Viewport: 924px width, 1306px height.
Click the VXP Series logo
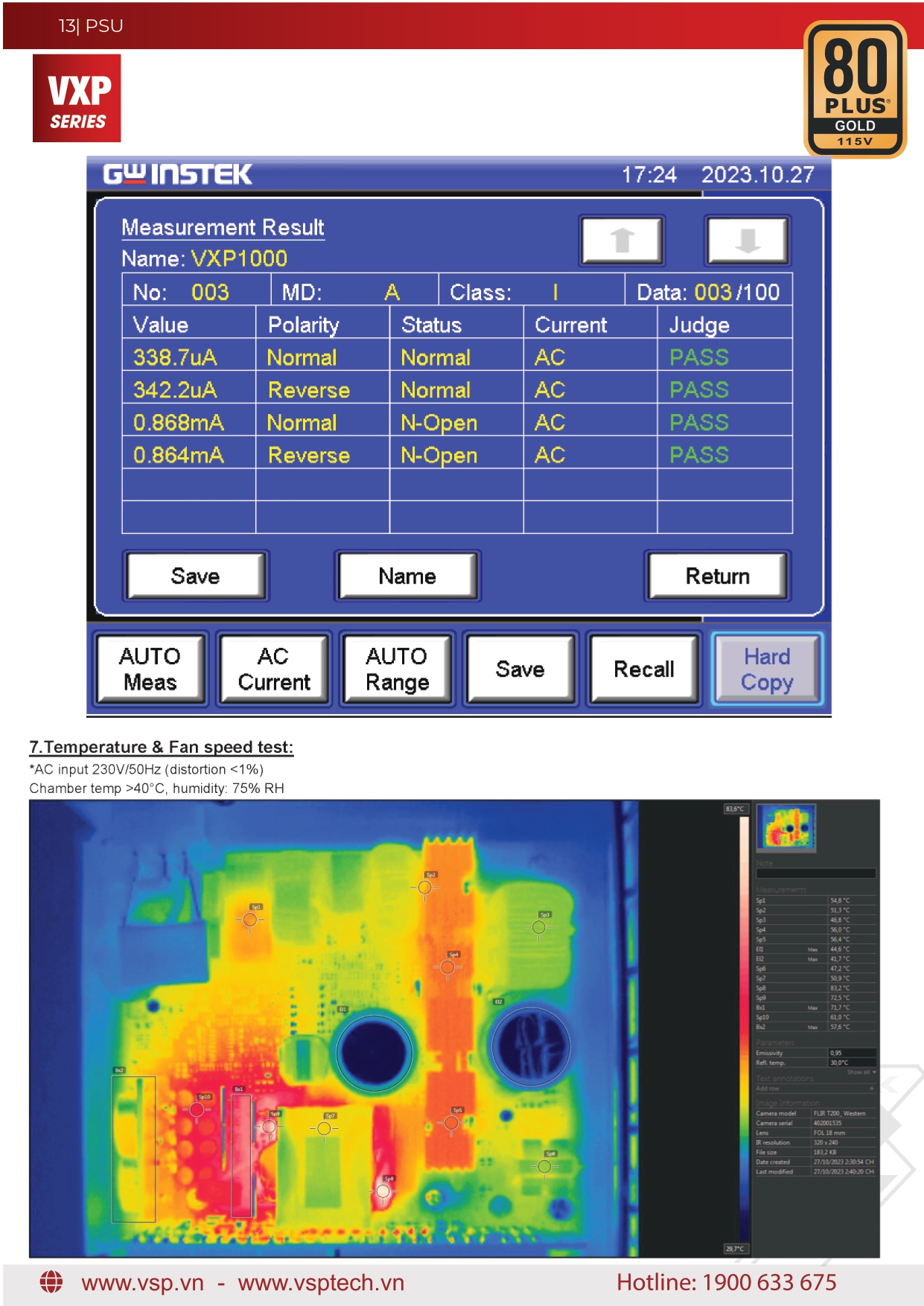point(77,98)
